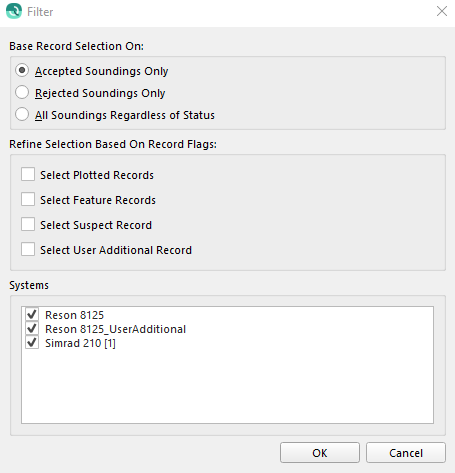Untick the Reson 8125_UserAdditional checkbox
The height and width of the screenshot is (473, 455).
point(32,328)
